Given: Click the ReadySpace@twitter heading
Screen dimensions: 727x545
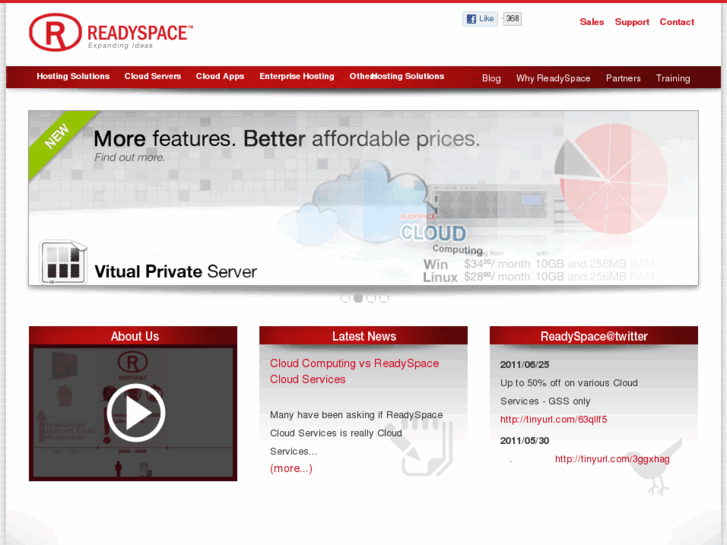Looking at the screenshot, I should pyautogui.click(x=594, y=336).
